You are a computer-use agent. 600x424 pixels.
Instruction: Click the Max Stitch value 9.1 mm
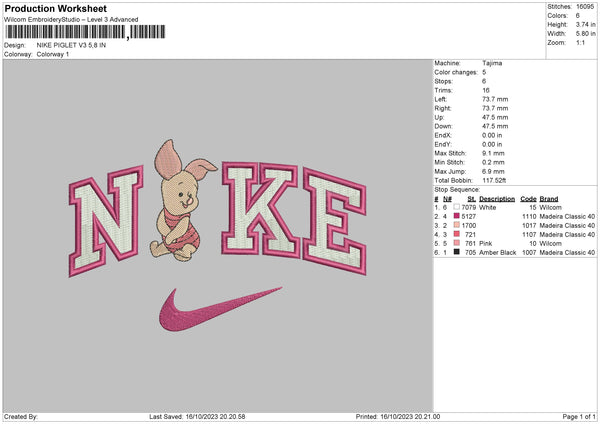click(493, 153)
